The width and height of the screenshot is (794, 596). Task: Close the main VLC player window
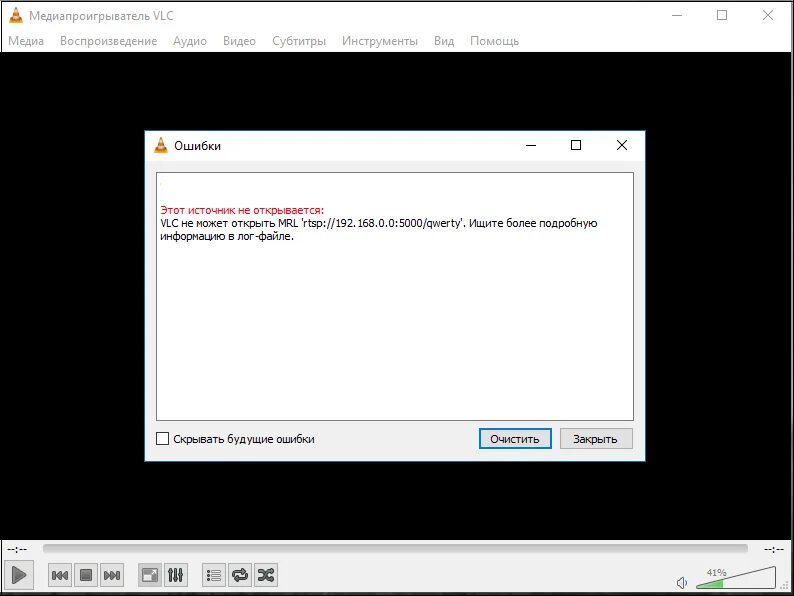click(768, 16)
